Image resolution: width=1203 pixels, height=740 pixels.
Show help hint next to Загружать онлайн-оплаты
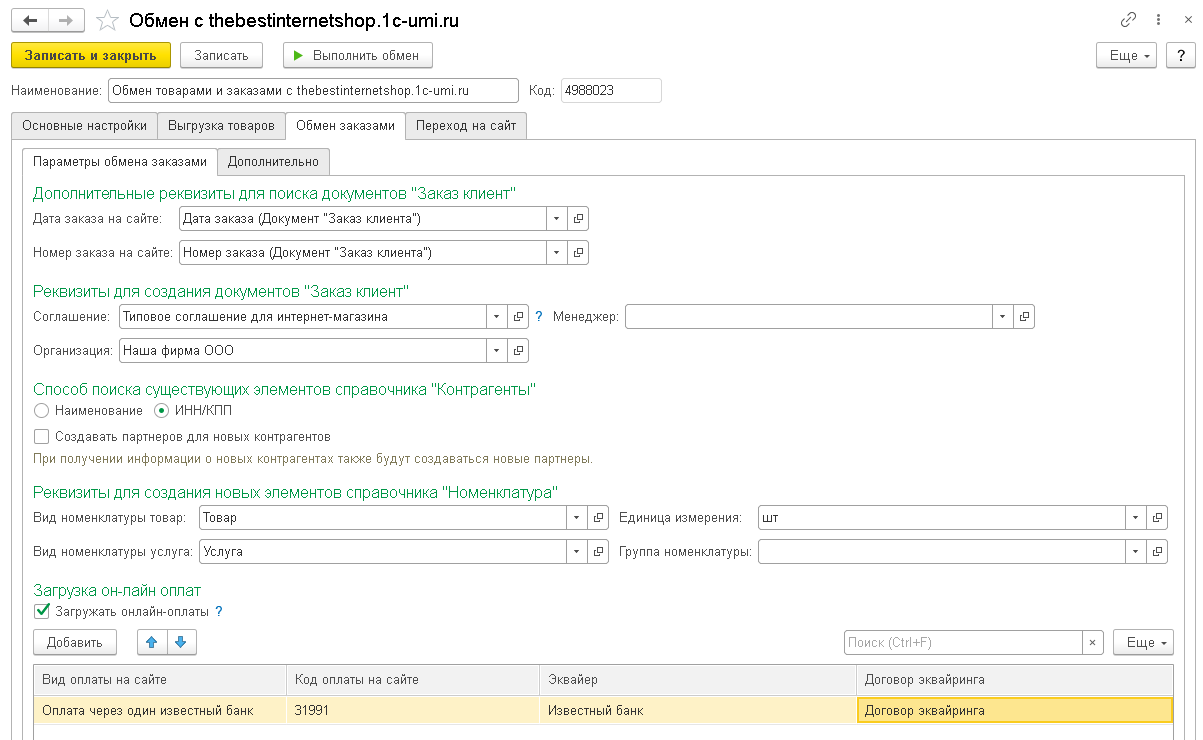(x=219, y=611)
